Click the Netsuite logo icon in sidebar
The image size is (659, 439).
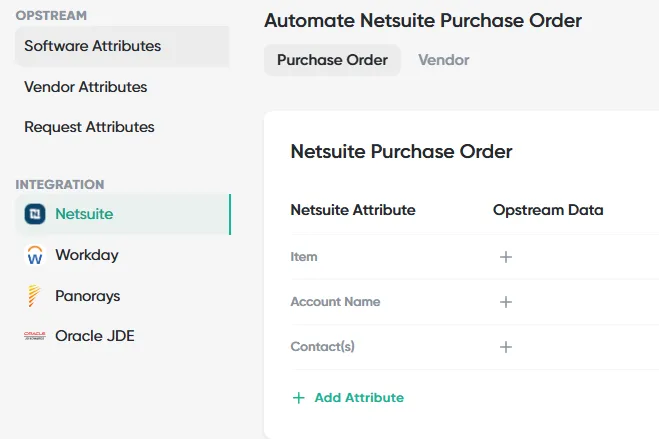coord(35,214)
